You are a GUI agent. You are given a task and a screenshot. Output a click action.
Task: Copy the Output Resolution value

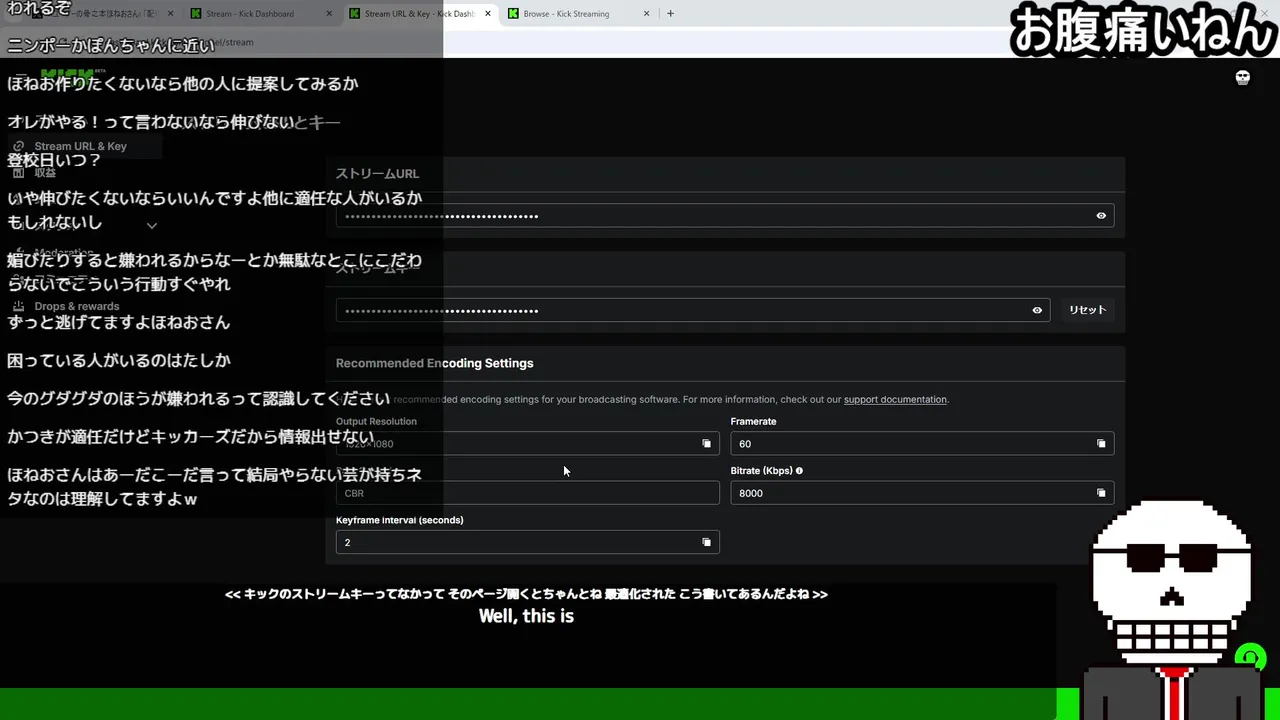706,443
